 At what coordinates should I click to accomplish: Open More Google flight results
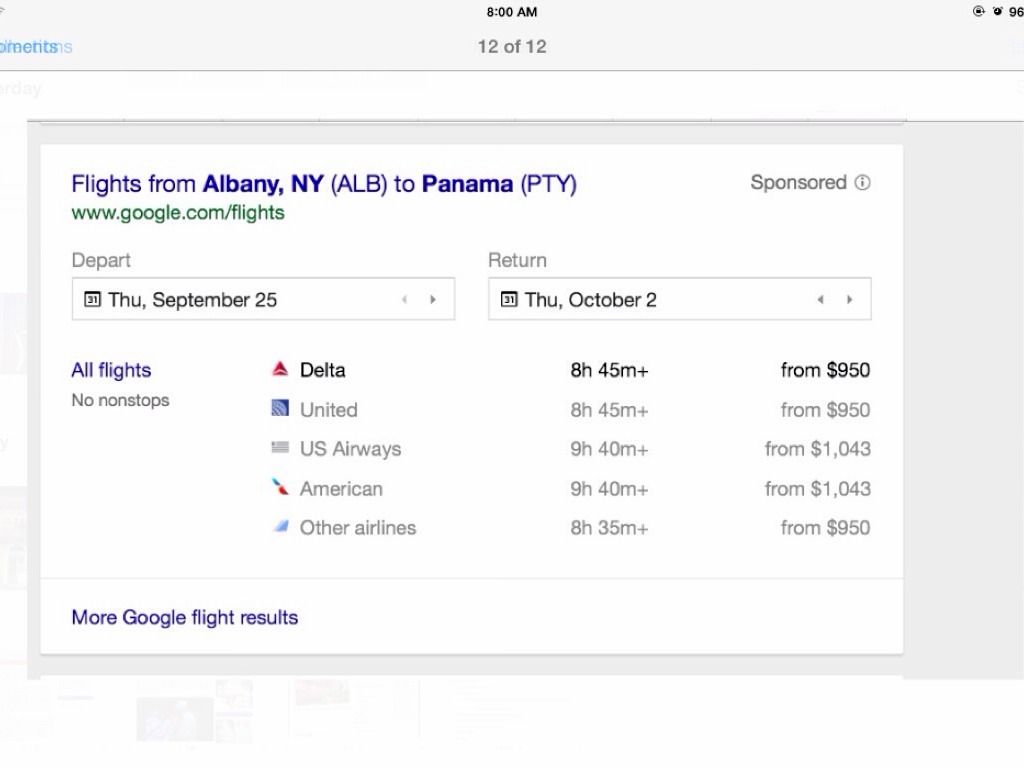coord(184,617)
